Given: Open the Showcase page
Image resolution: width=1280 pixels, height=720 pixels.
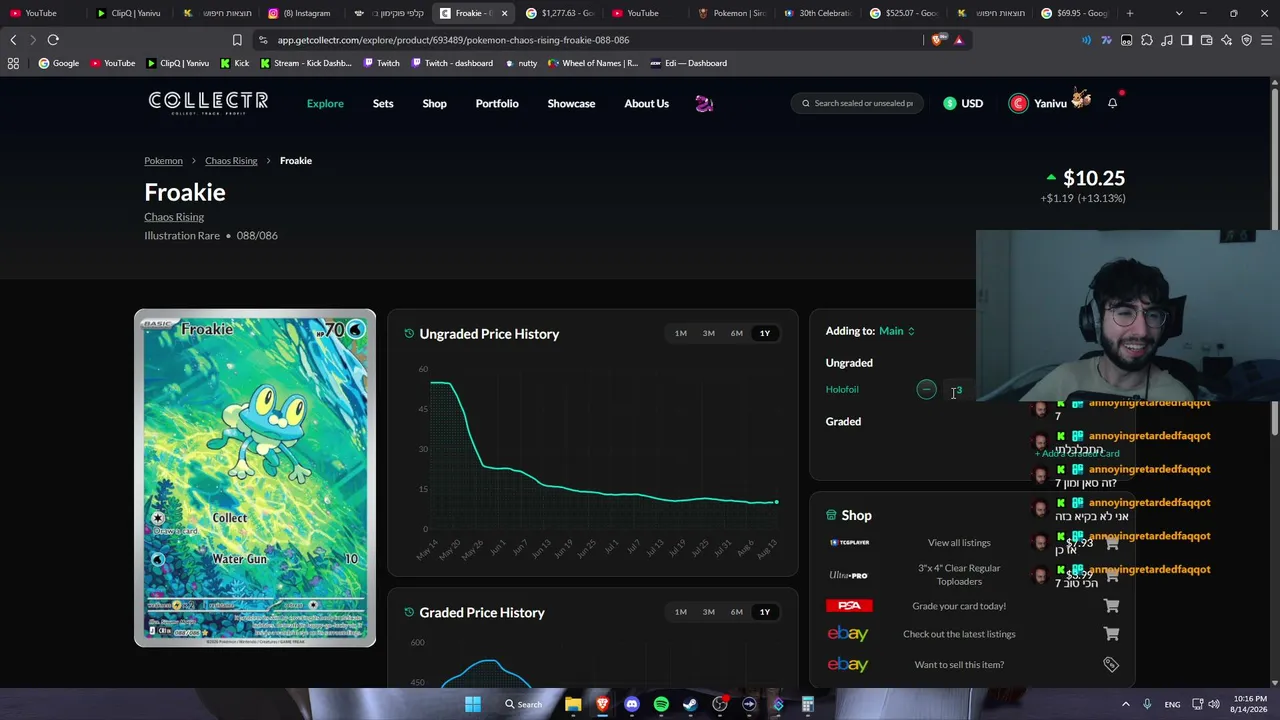Looking at the screenshot, I should [571, 104].
